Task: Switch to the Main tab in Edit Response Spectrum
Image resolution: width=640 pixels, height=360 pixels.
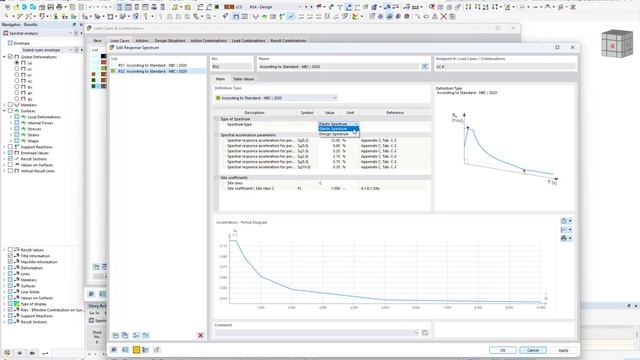Action: [220, 79]
